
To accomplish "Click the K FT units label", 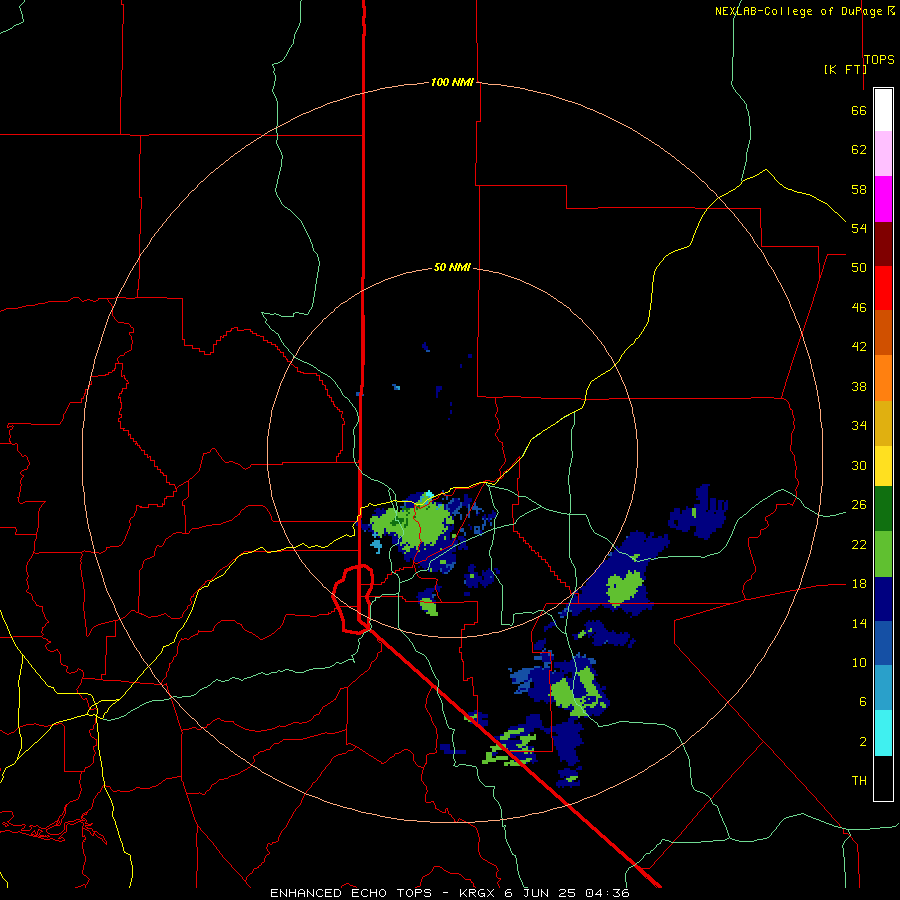I will coord(845,69).
